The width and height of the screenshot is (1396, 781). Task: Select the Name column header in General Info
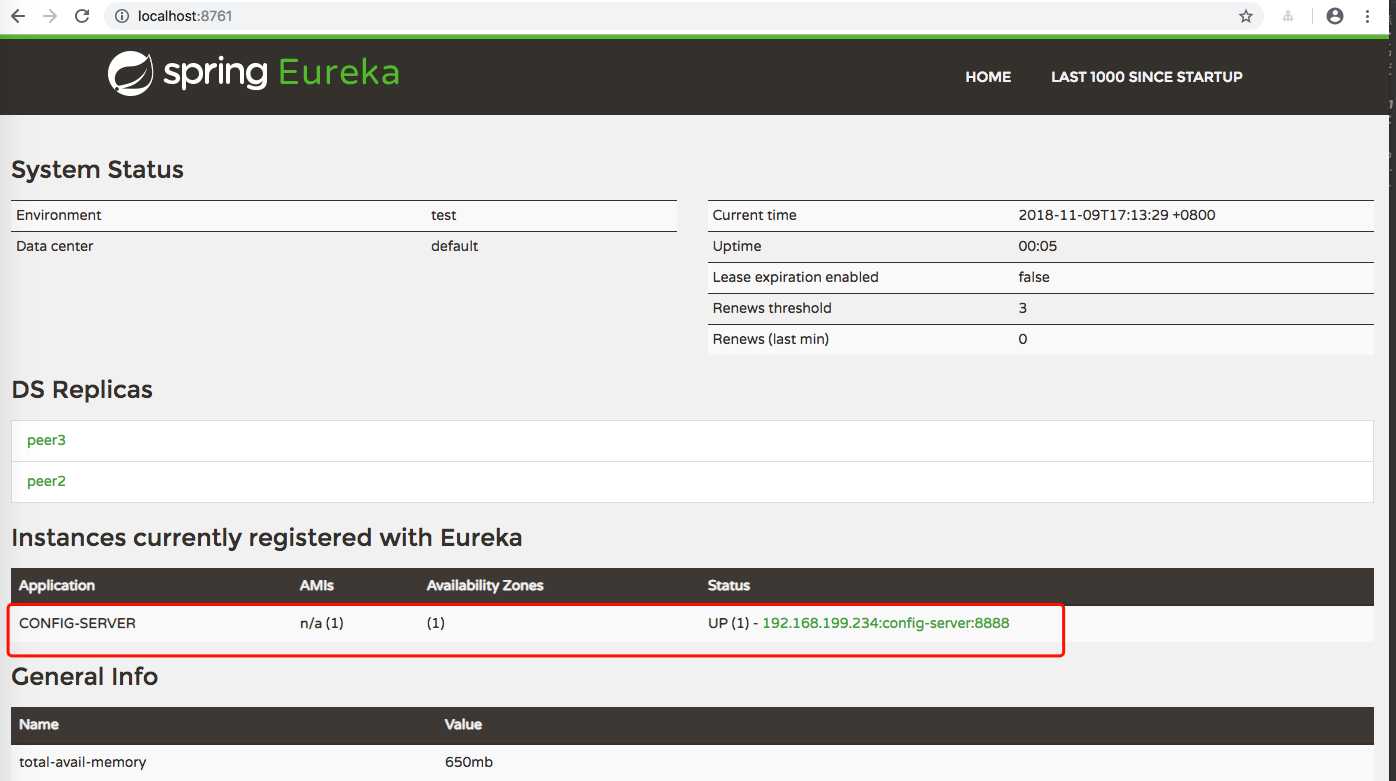[x=39, y=724]
